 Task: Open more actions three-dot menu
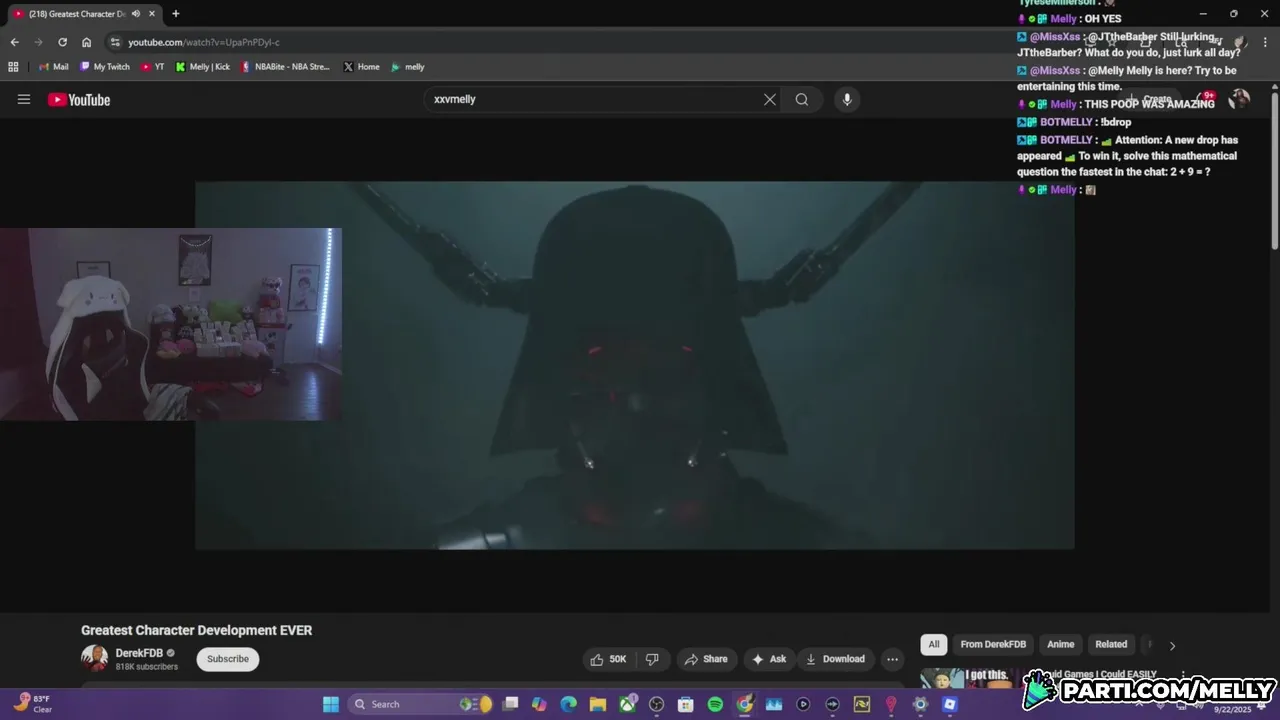coord(892,659)
